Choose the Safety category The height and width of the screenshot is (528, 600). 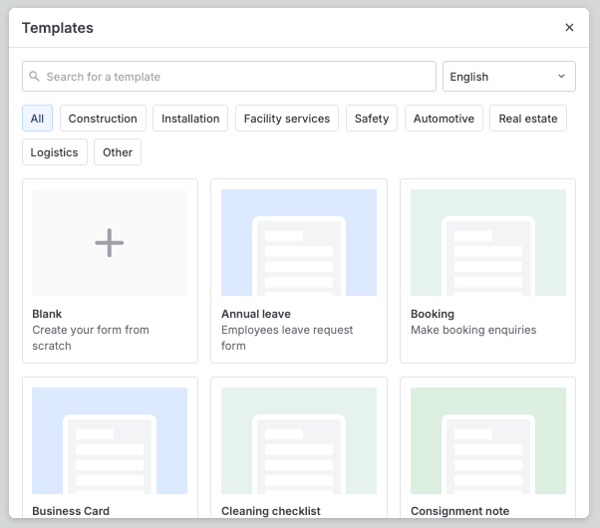coord(372,118)
